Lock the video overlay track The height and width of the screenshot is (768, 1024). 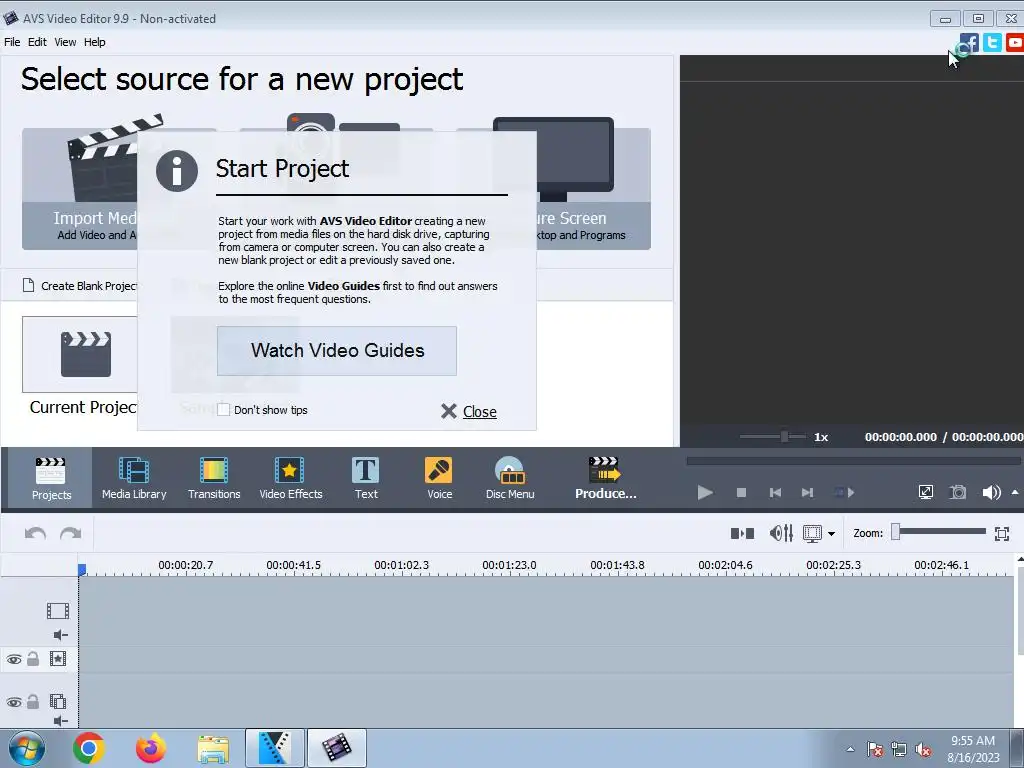(33, 701)
